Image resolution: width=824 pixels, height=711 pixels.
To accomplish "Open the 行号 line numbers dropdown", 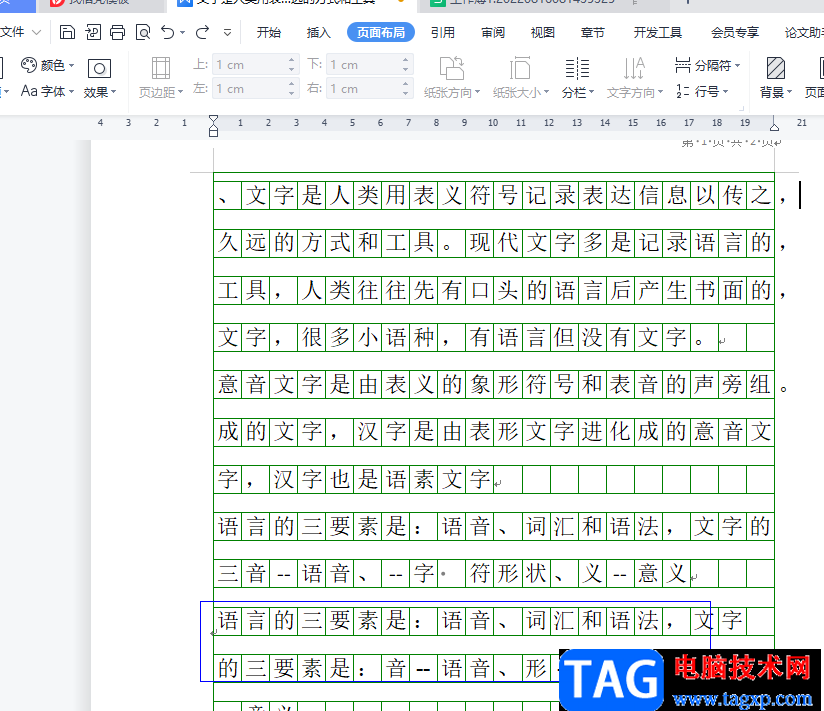I will coord(702,92).
